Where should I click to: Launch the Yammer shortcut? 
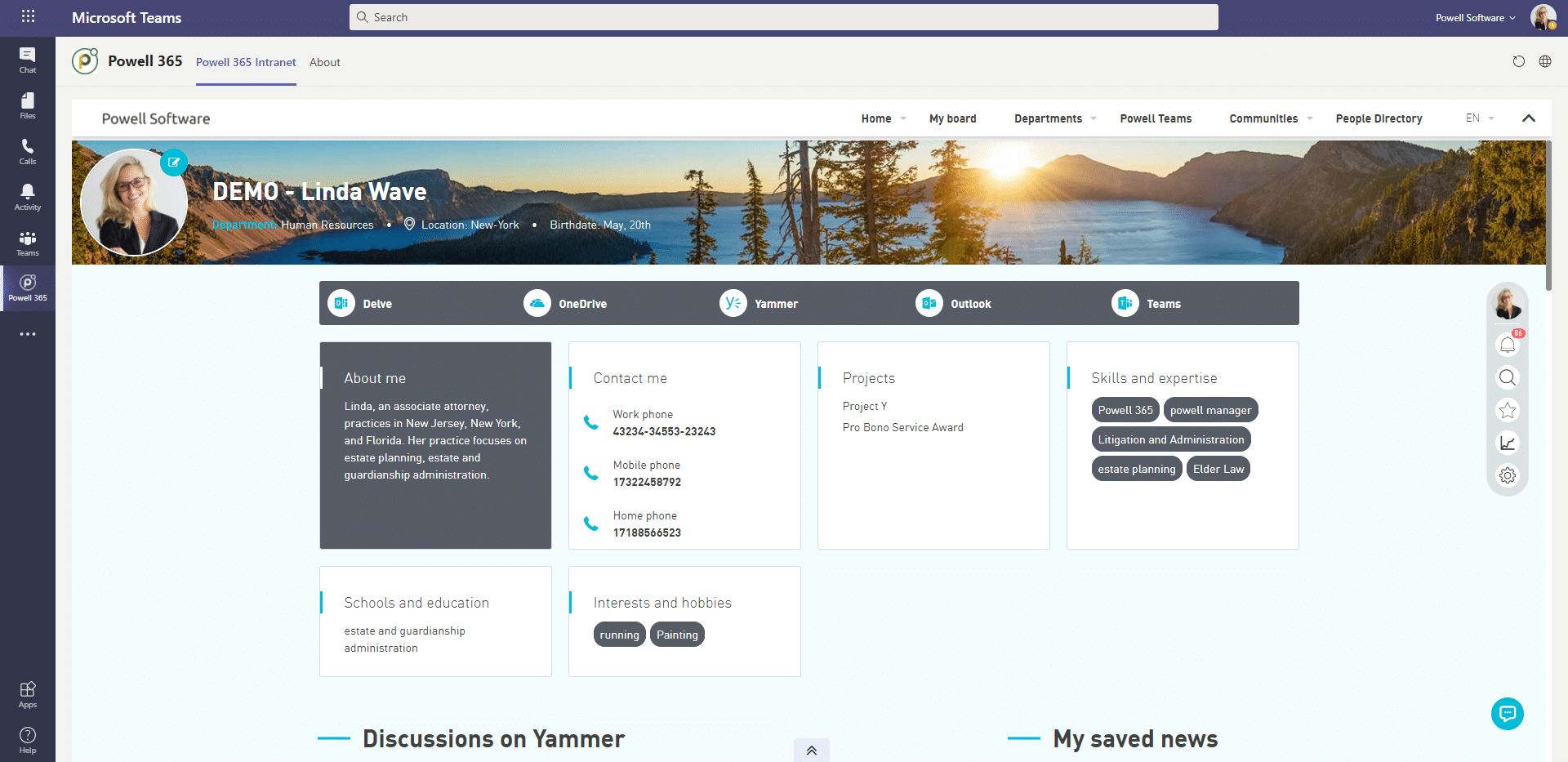click(759, 304)
